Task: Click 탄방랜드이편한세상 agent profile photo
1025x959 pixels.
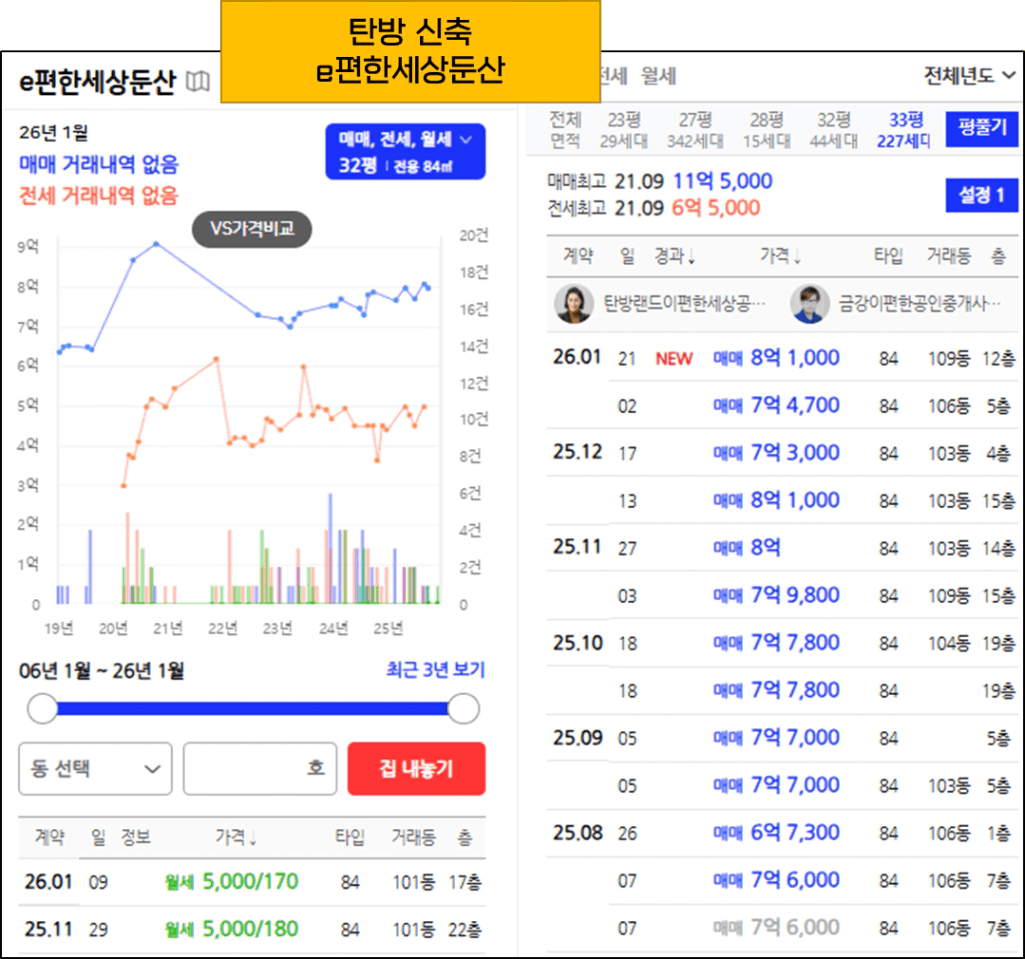Action: (573, 304)
